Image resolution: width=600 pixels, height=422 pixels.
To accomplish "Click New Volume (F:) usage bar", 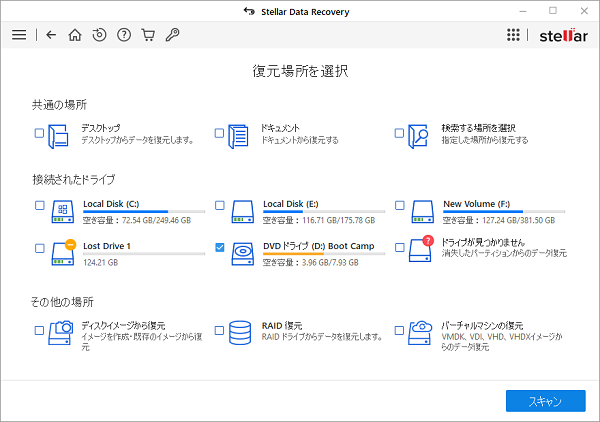I will click(x=504, y=211).
